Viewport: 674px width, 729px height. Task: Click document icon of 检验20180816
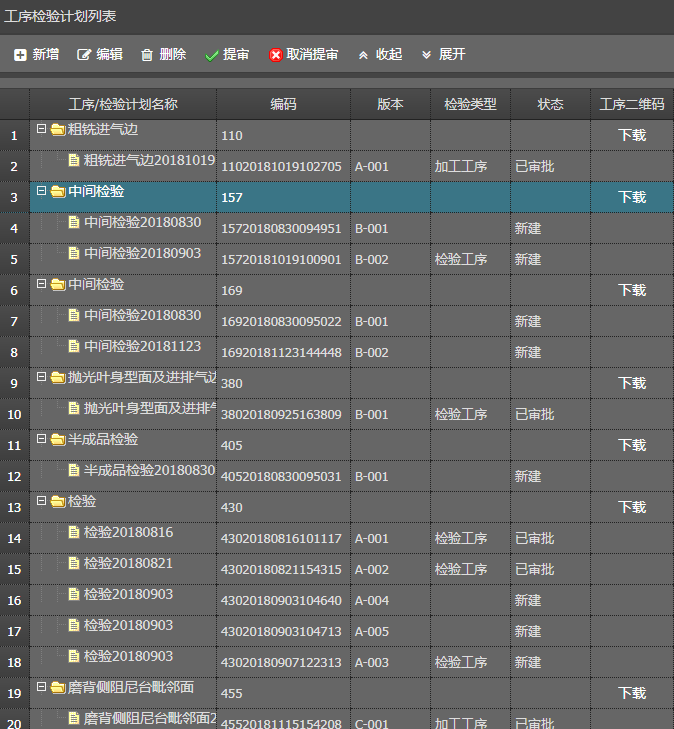[74, 533]
